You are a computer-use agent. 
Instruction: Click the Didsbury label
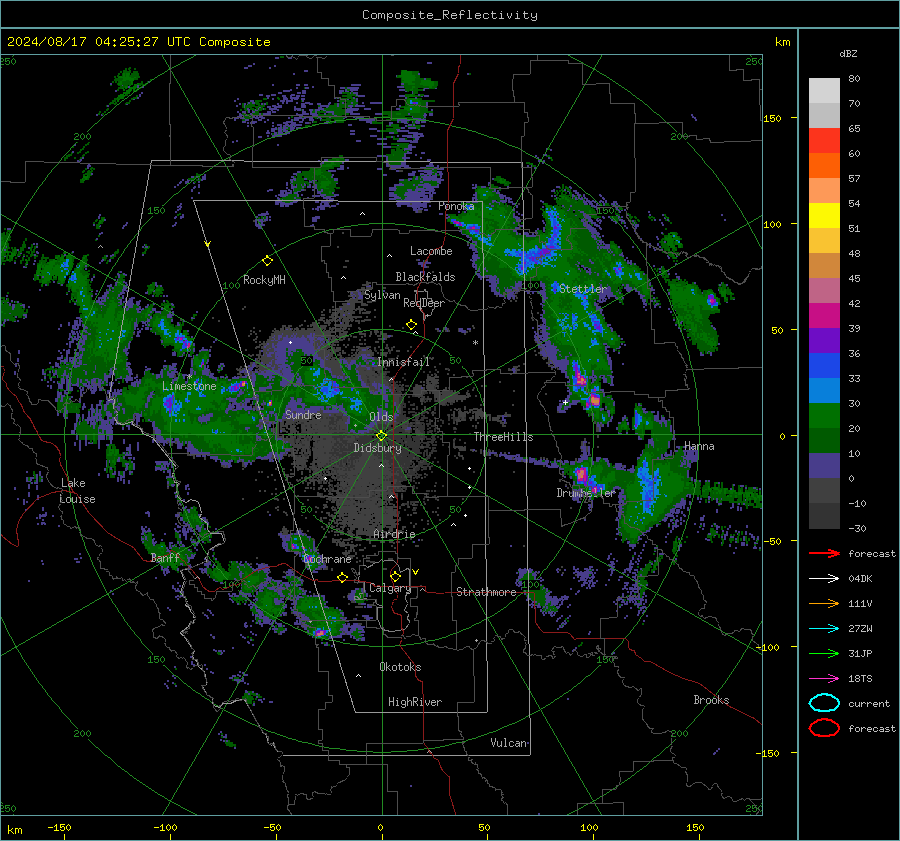[x=378, y=448]
